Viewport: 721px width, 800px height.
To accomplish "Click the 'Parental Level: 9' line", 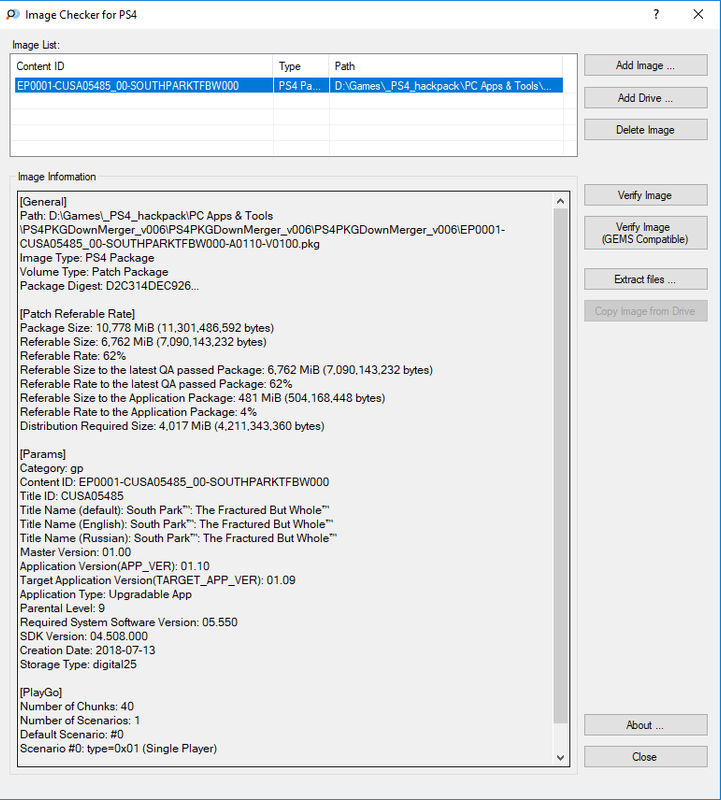I will tap(62, 609).
